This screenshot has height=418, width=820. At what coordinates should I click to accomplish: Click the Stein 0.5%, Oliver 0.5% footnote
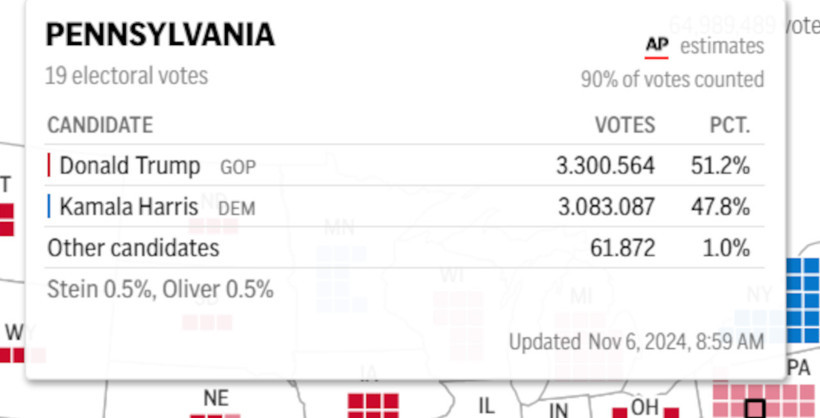160,289
